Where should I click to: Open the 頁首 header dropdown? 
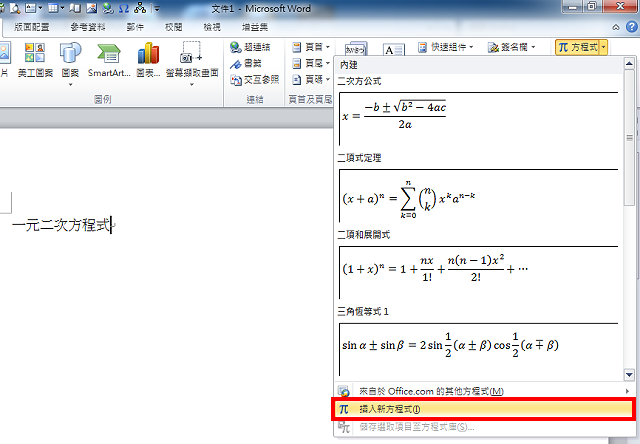(x=311, y=47)
